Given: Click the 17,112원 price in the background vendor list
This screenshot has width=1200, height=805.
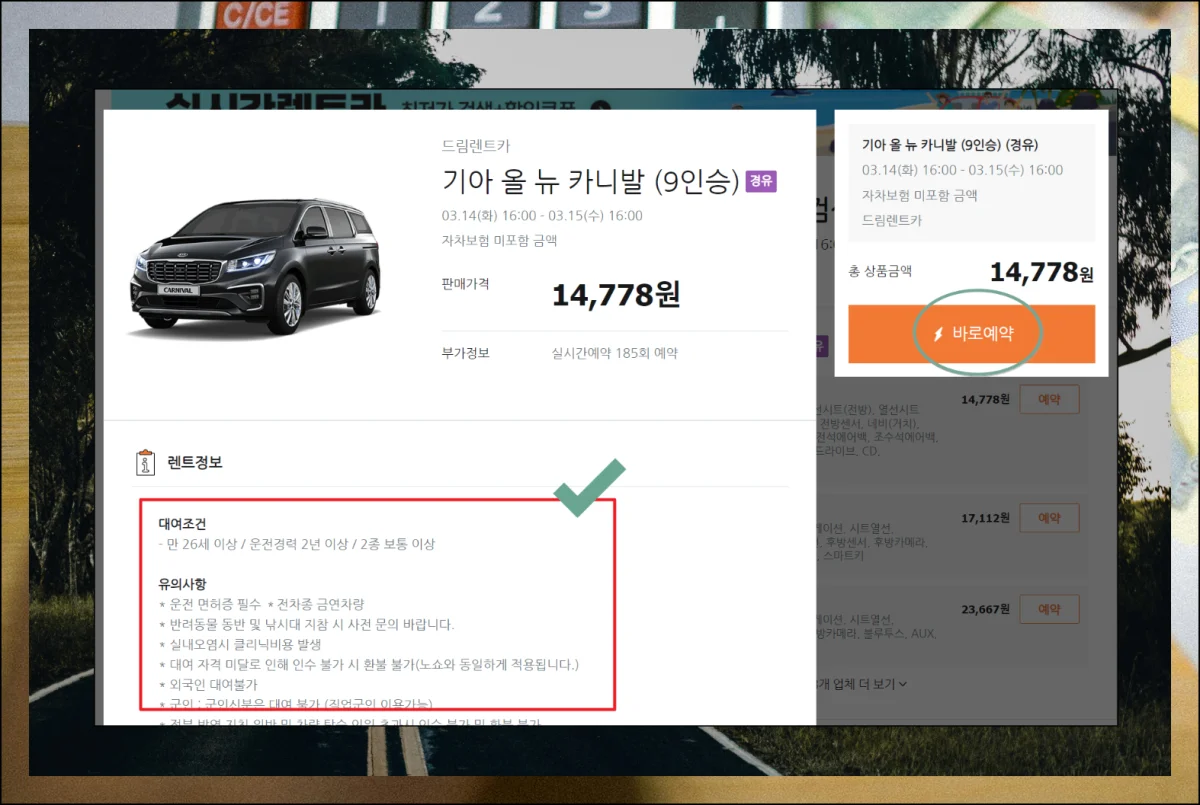Looking at the screenshot, I should [985, 518].
